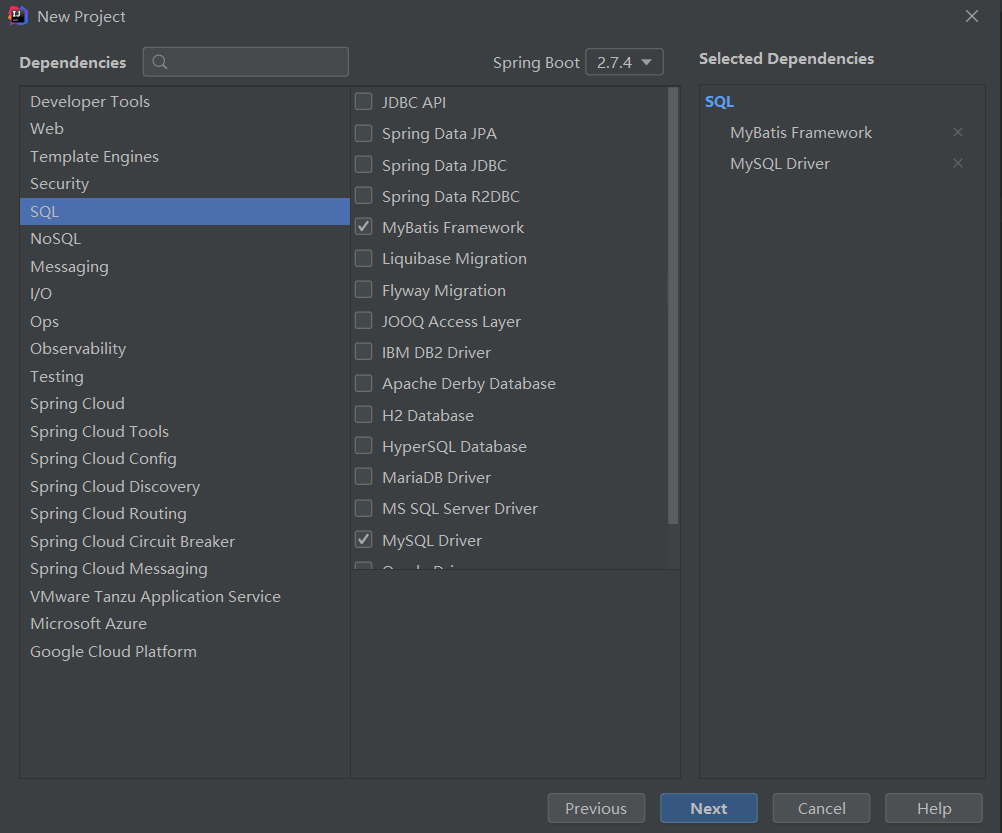The image size is (1002, 833).
Task: Open Spring Cloud Config category
Action: click(185, 459)
